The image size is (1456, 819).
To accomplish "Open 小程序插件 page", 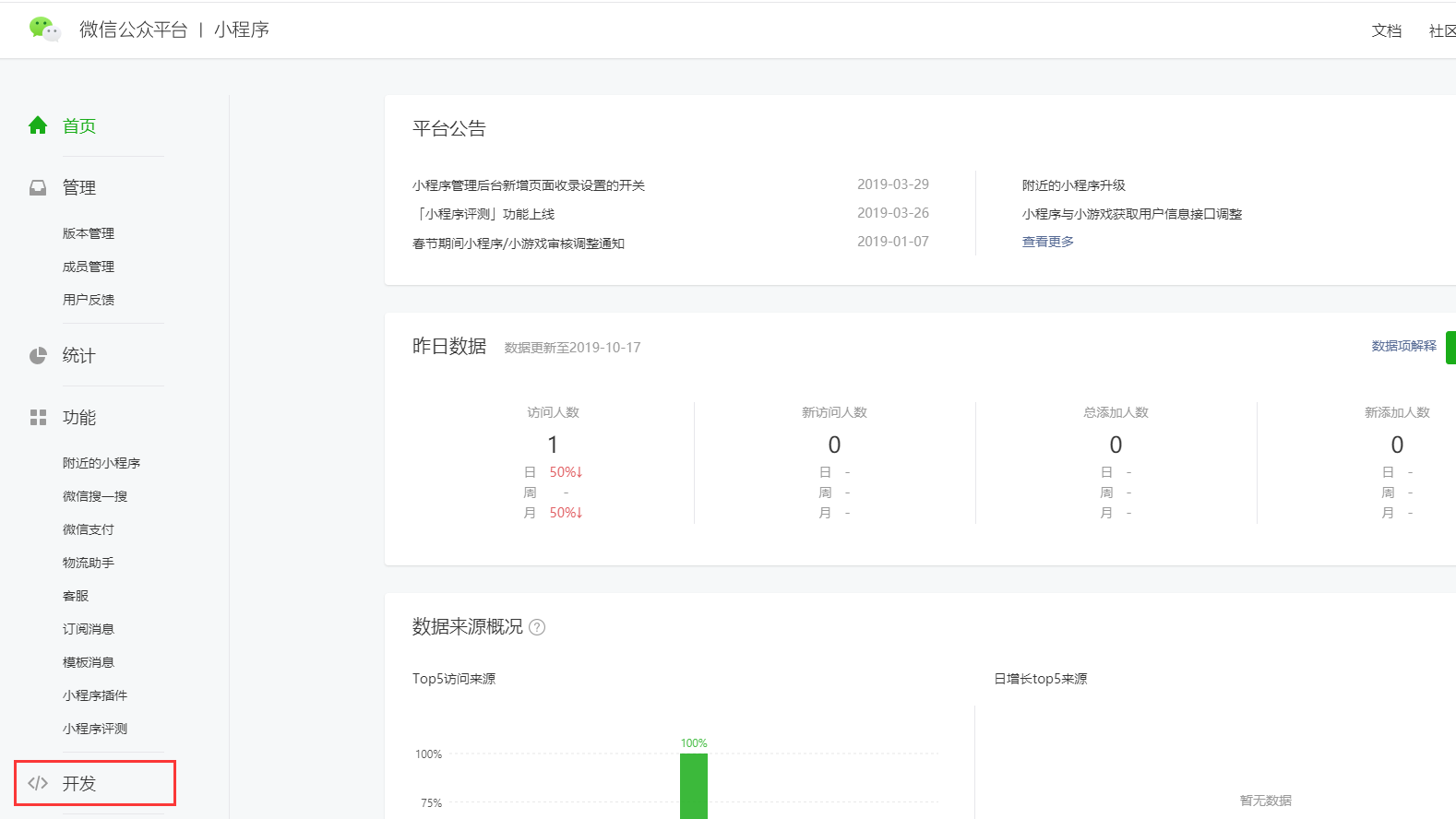I will [x=95, y=695].
